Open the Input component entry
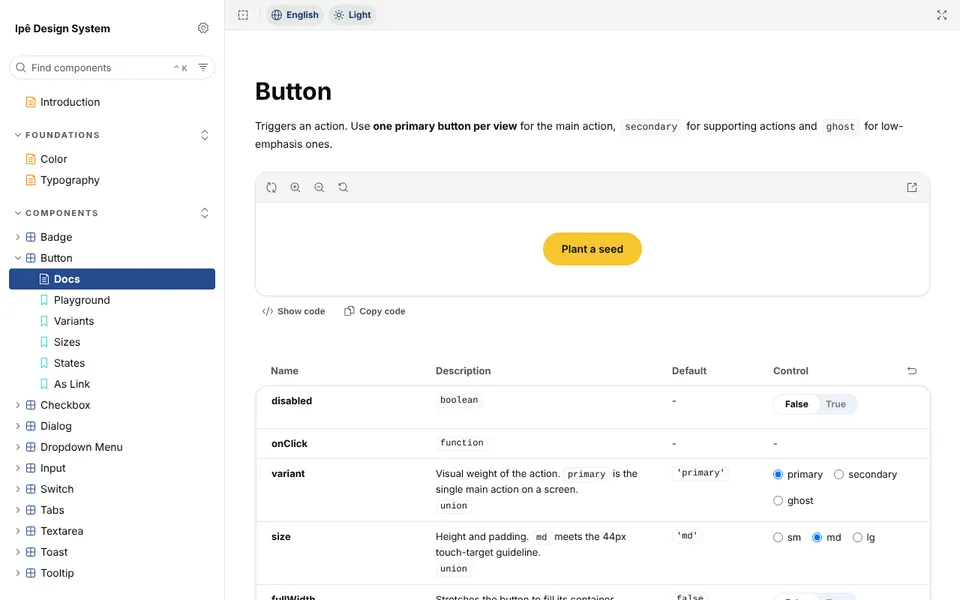The height and width of the screenshot is (600, 960). coord(112,468)
